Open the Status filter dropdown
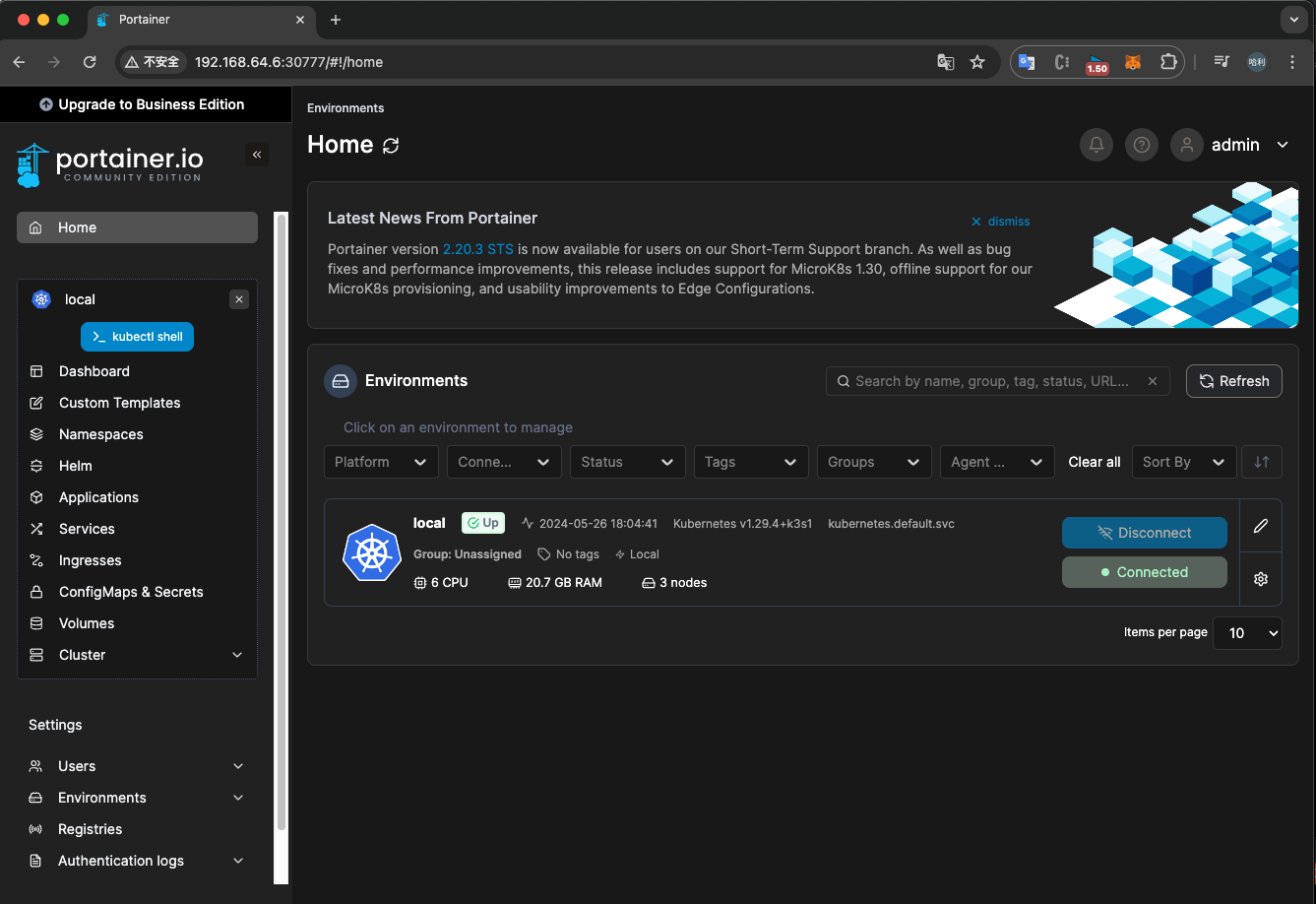This screenshot has height=904, width=1316. pyautogui.click(x=627, y=462)
